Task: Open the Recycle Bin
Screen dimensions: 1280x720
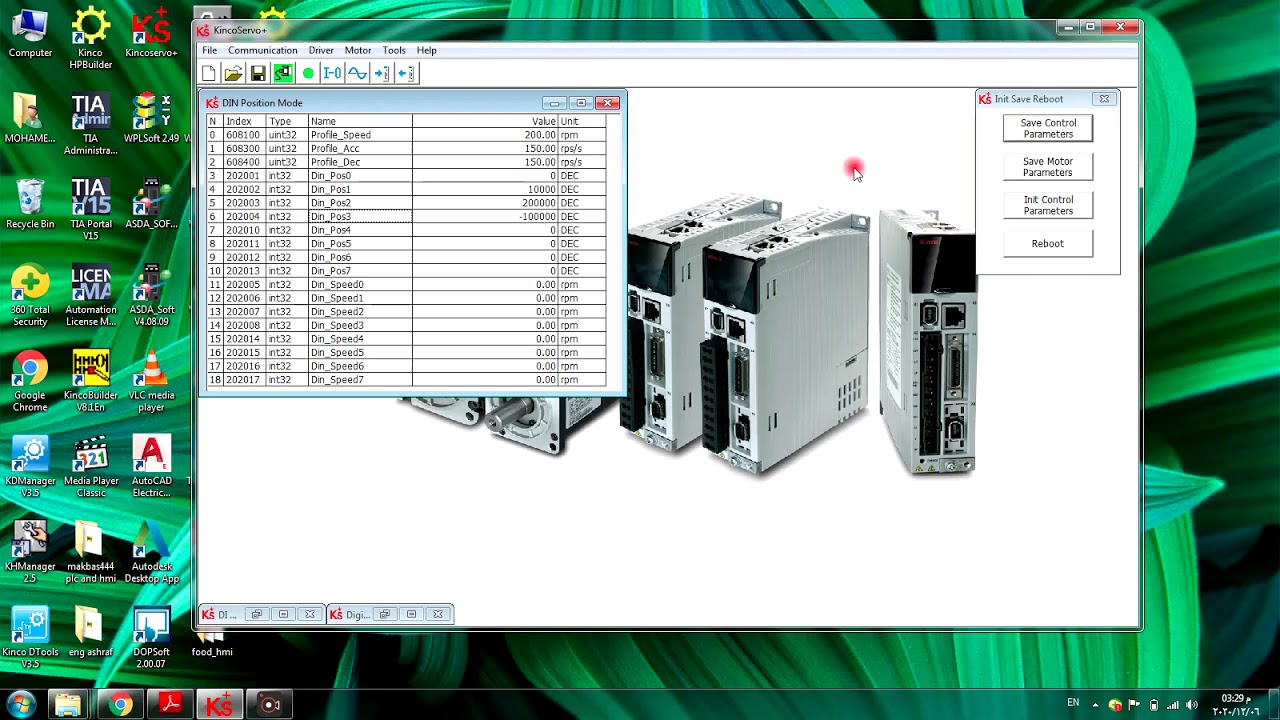Action: [x=30, y=204]
